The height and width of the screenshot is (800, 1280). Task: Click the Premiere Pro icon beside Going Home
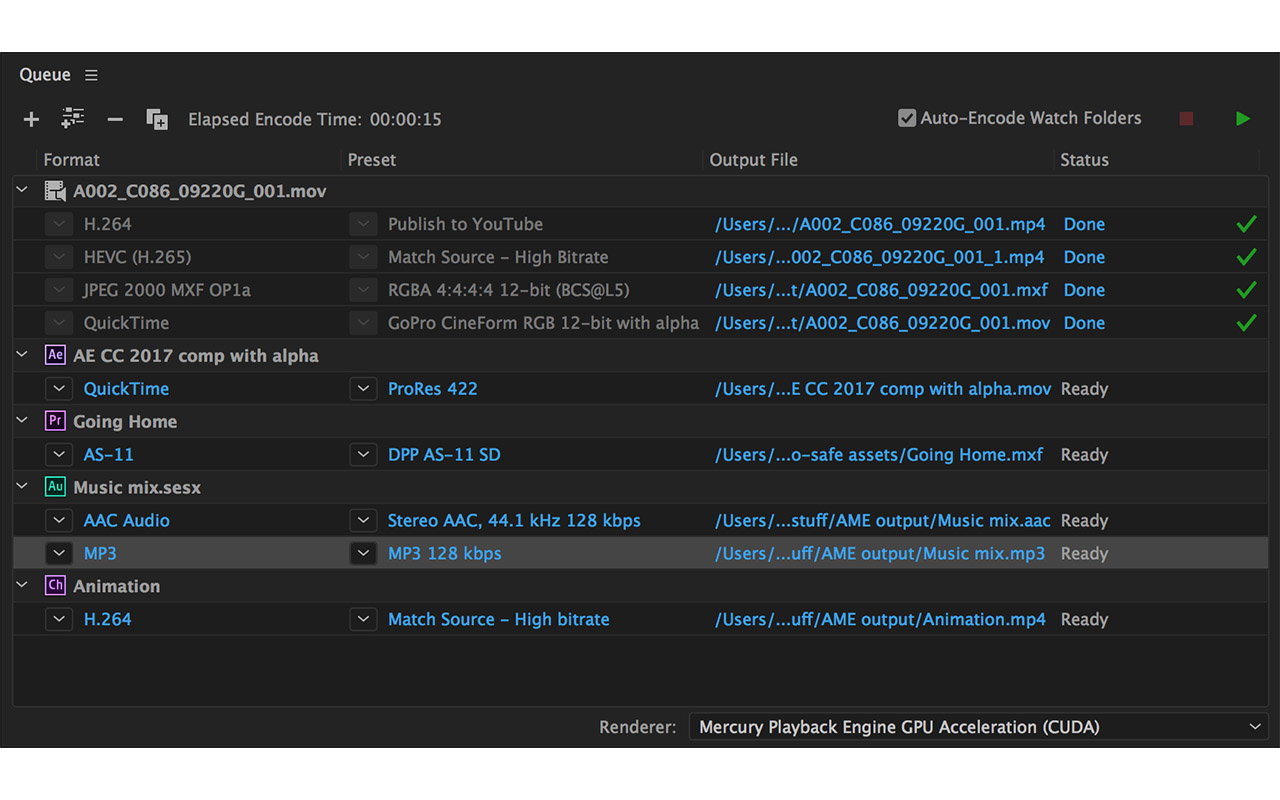point(55,421)
